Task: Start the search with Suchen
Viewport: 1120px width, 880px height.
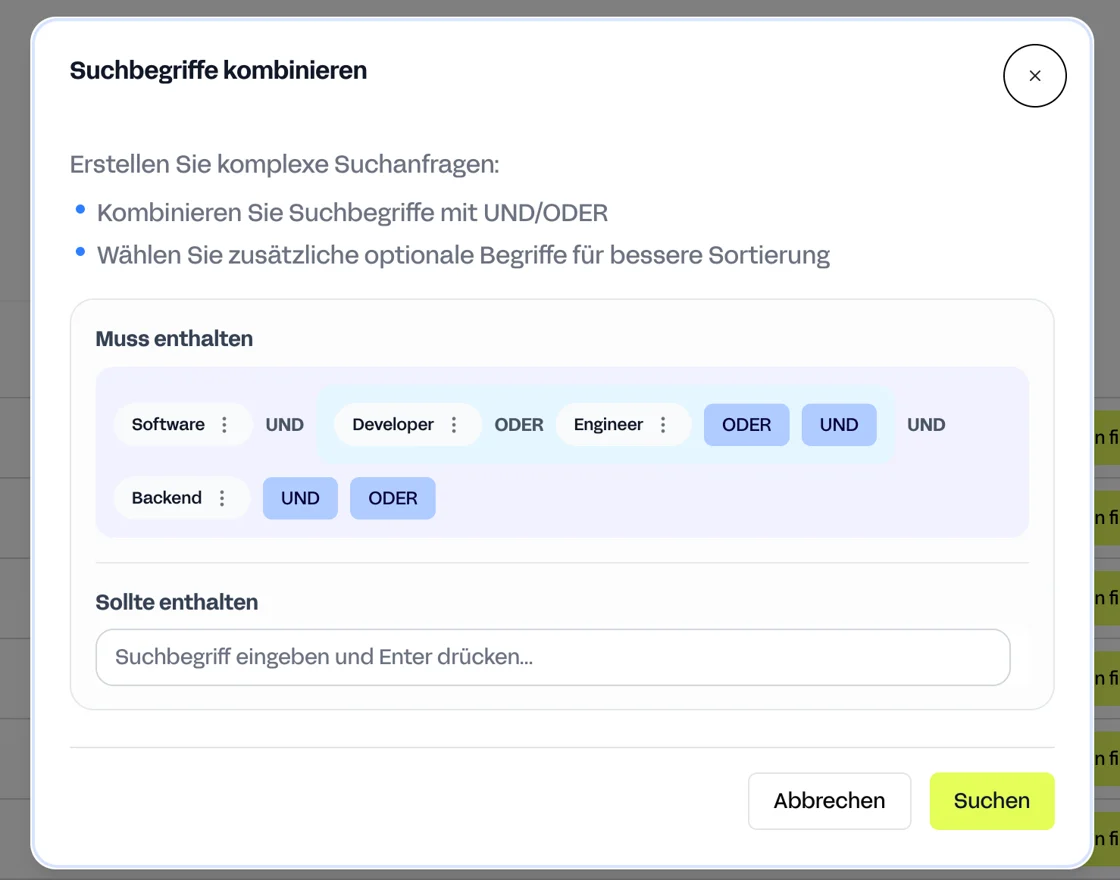Action: (x=992, y=801)
